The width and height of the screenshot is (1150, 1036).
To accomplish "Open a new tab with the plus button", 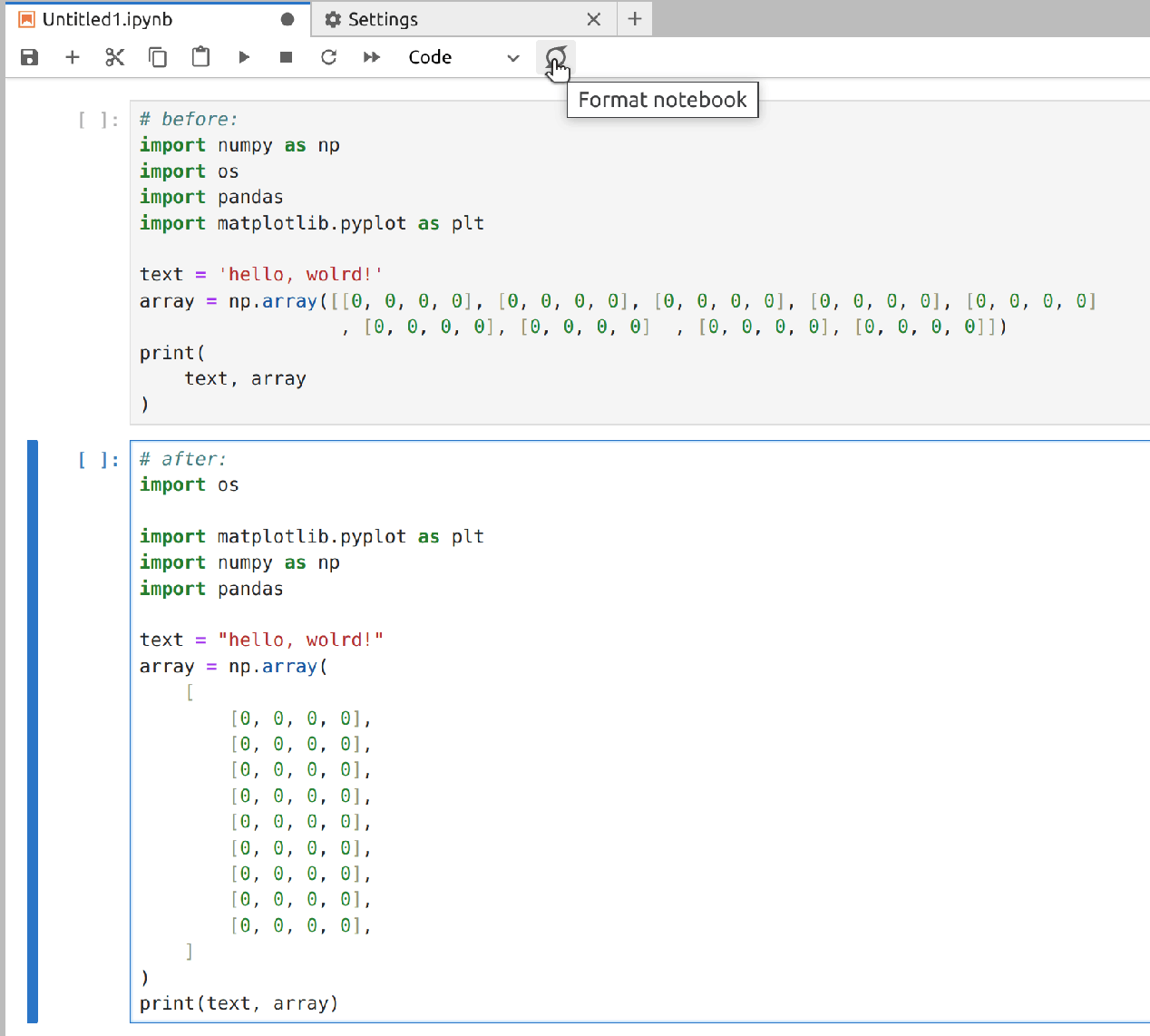I will [634, 18].
